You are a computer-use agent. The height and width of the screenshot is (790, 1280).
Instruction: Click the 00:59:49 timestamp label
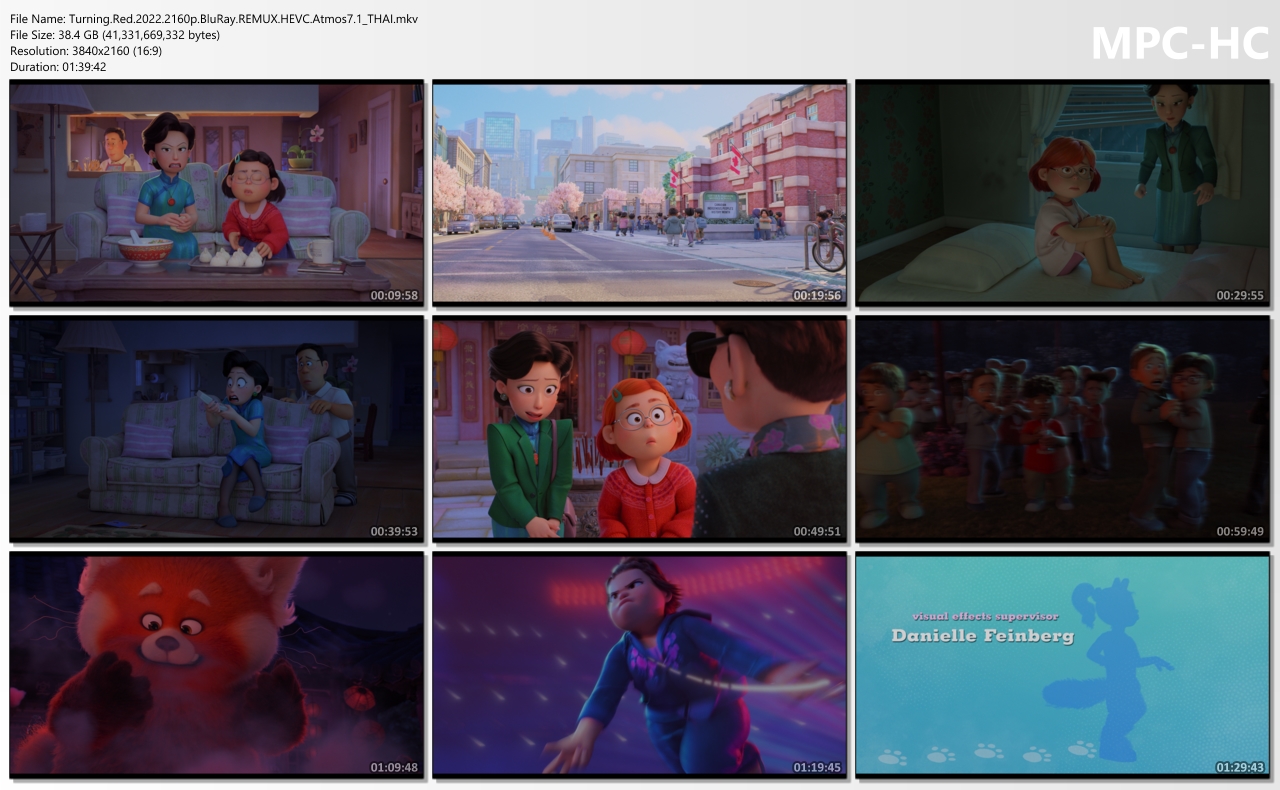pos(1240,532)
